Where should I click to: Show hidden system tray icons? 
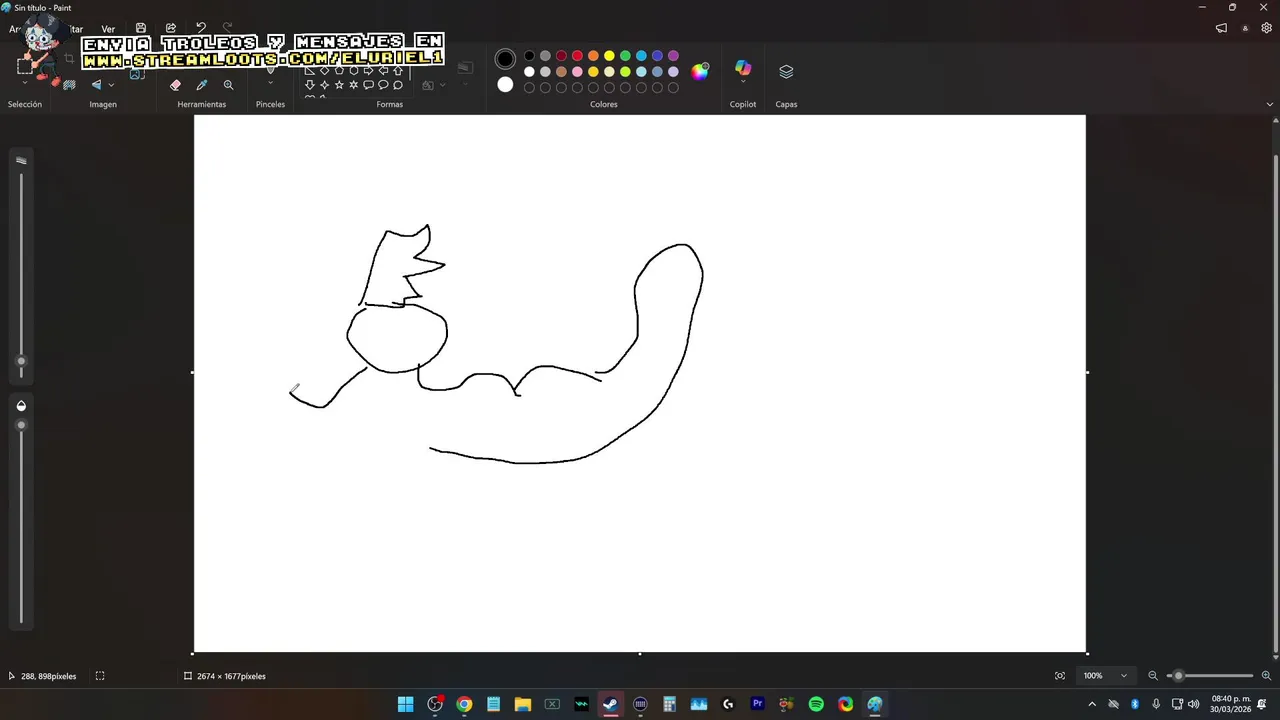[1092, 704]
